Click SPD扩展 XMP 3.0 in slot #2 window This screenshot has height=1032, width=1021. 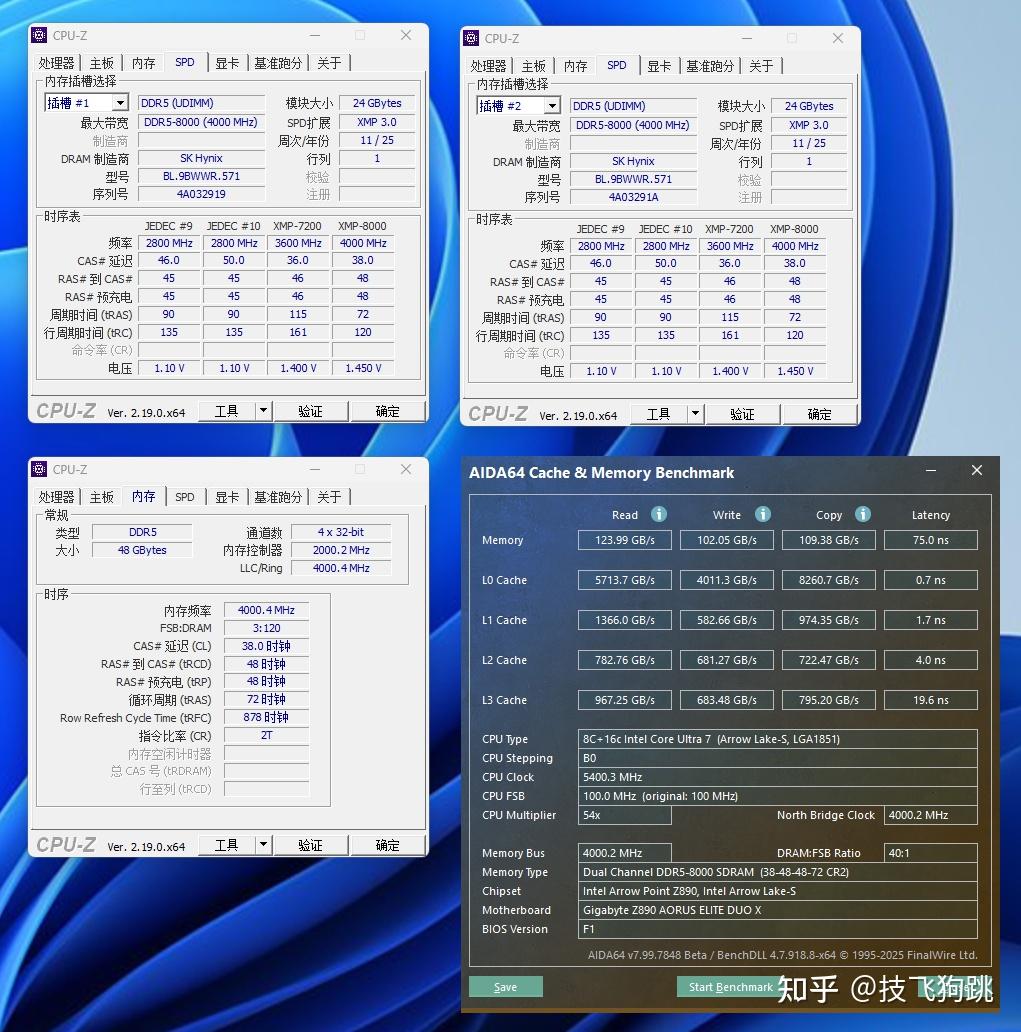pos(808,125)
